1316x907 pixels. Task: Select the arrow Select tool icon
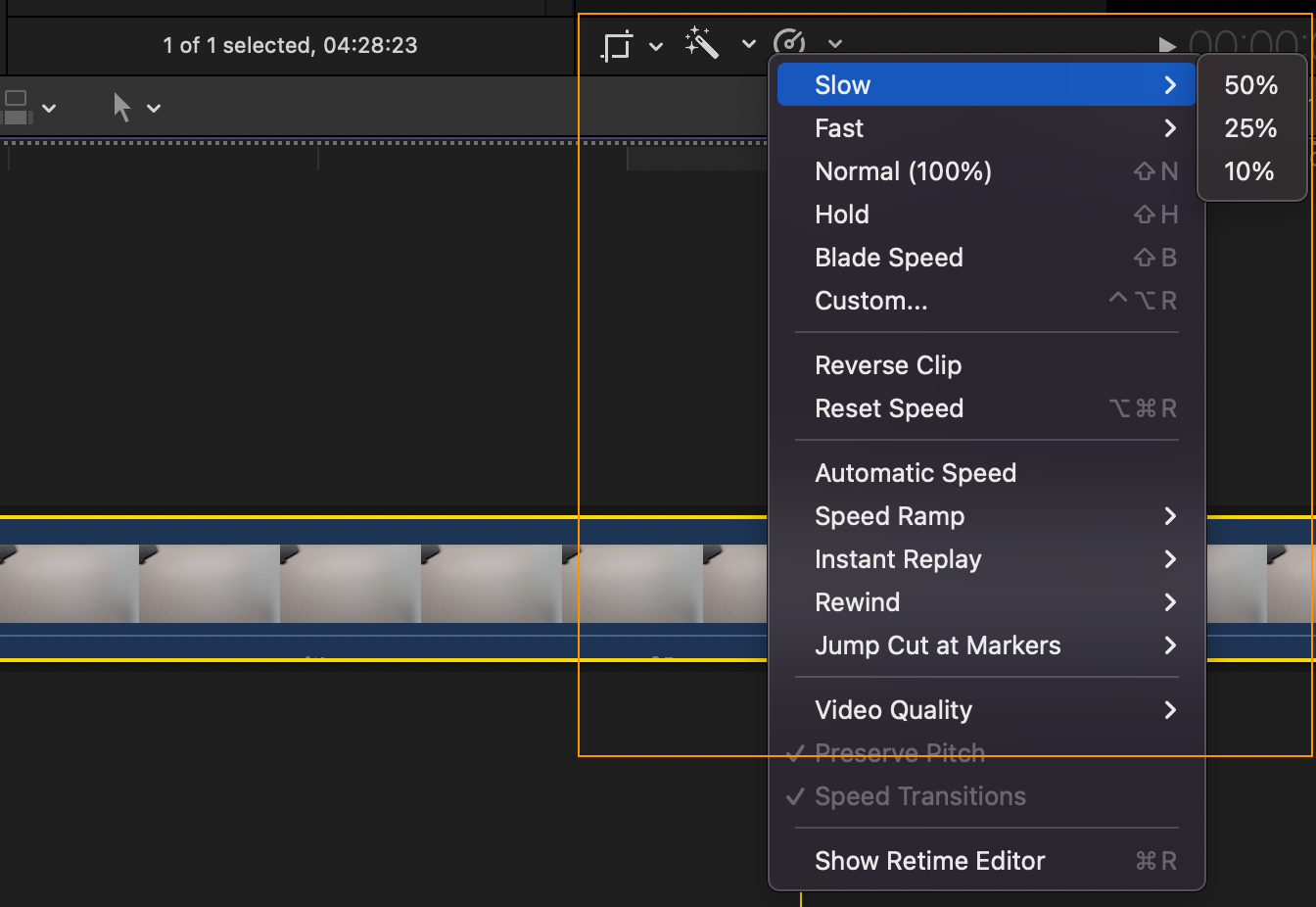click(x=121, y=107)
